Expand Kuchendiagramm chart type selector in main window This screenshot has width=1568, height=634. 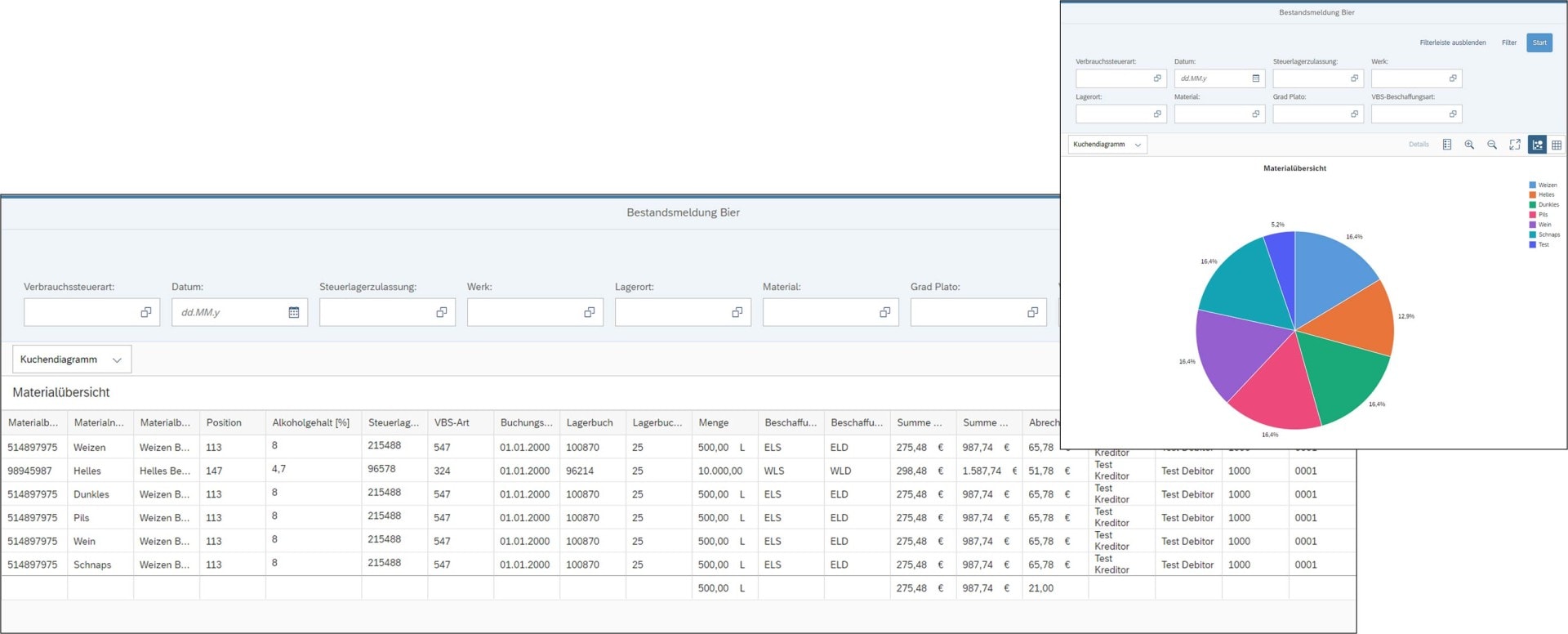(x=72, y=359)
